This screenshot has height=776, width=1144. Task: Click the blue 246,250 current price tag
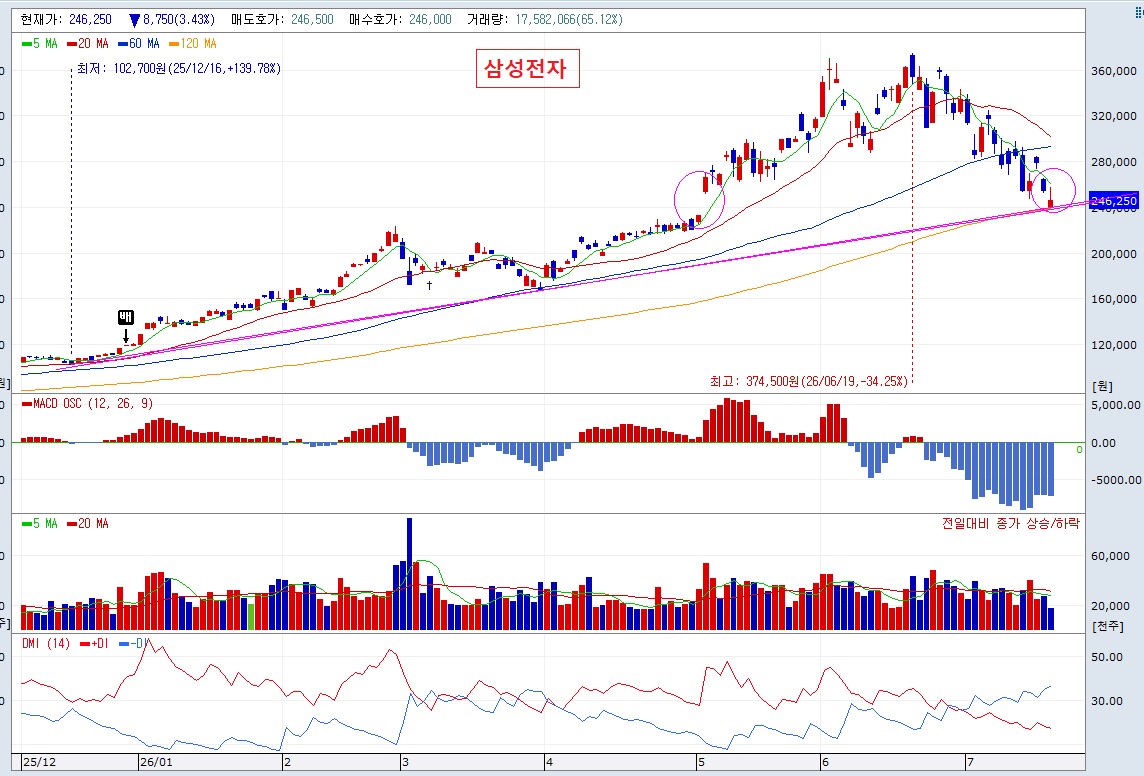tap(1113, 201)
